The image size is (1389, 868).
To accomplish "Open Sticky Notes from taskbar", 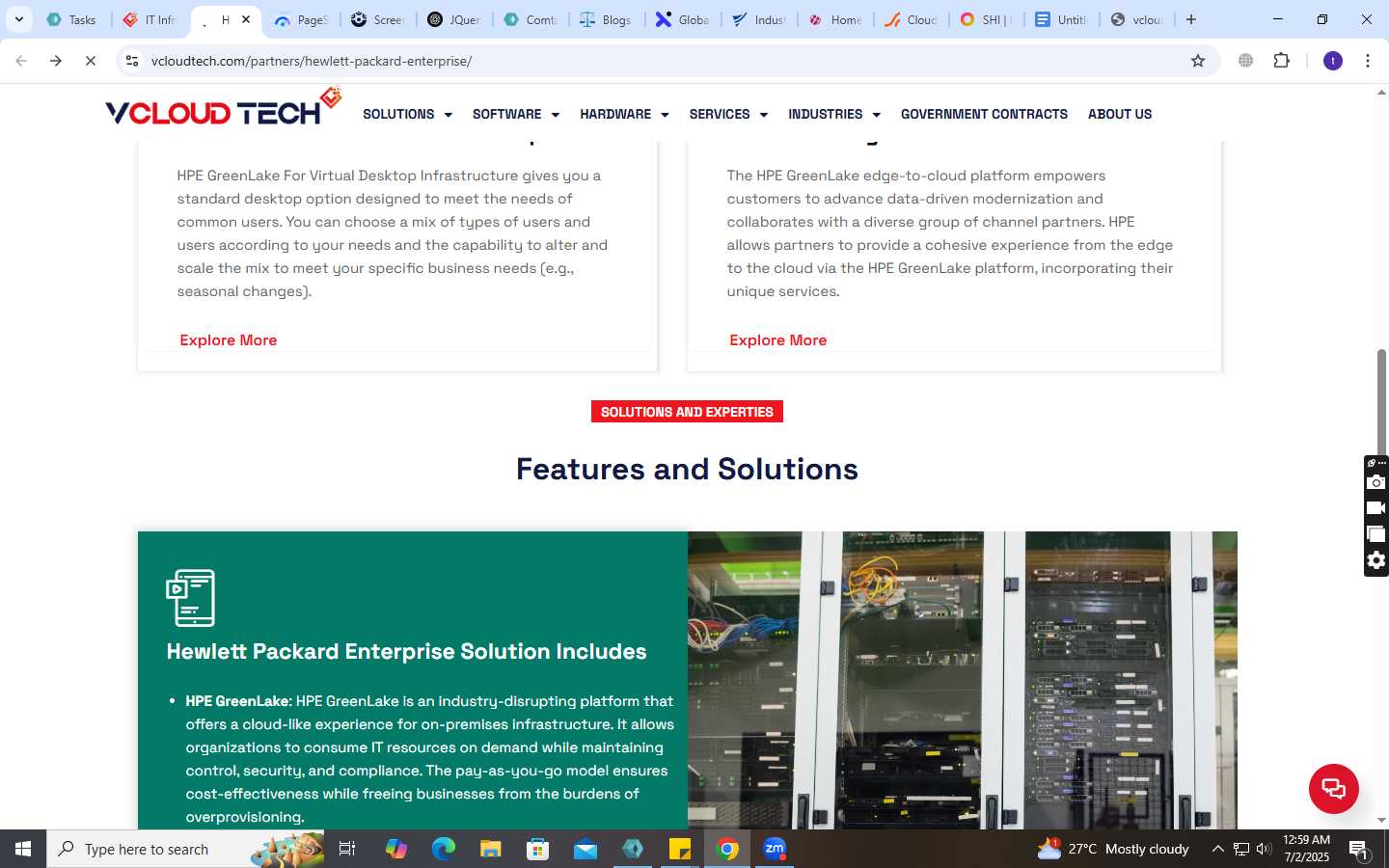I will click(x=679, y=849).
